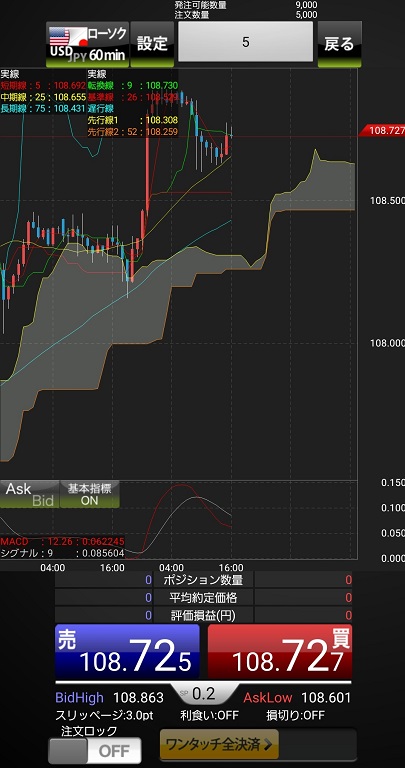Tap the 設定 settings button
The width and height of the screenshot is (405, 768).
[x=152, y=44]
